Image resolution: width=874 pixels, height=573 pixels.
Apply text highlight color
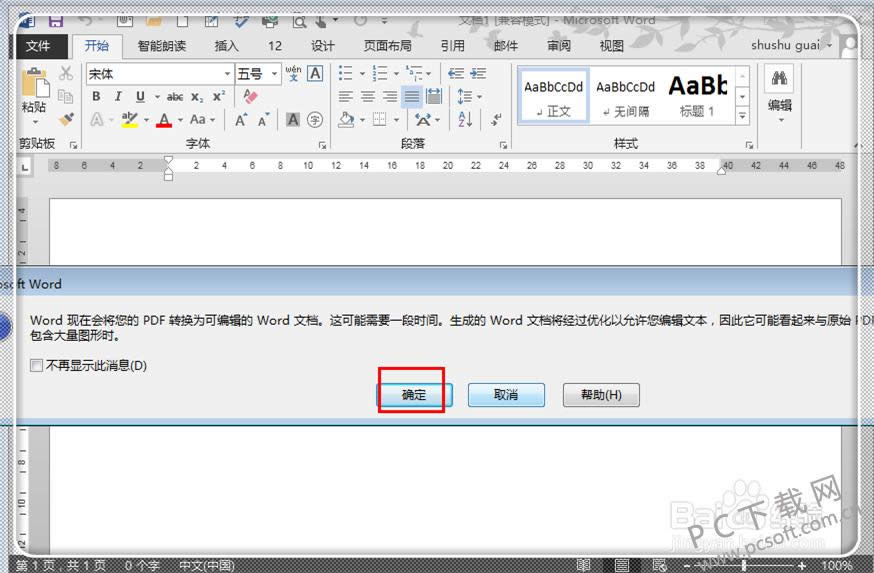(x=129, y=119)
